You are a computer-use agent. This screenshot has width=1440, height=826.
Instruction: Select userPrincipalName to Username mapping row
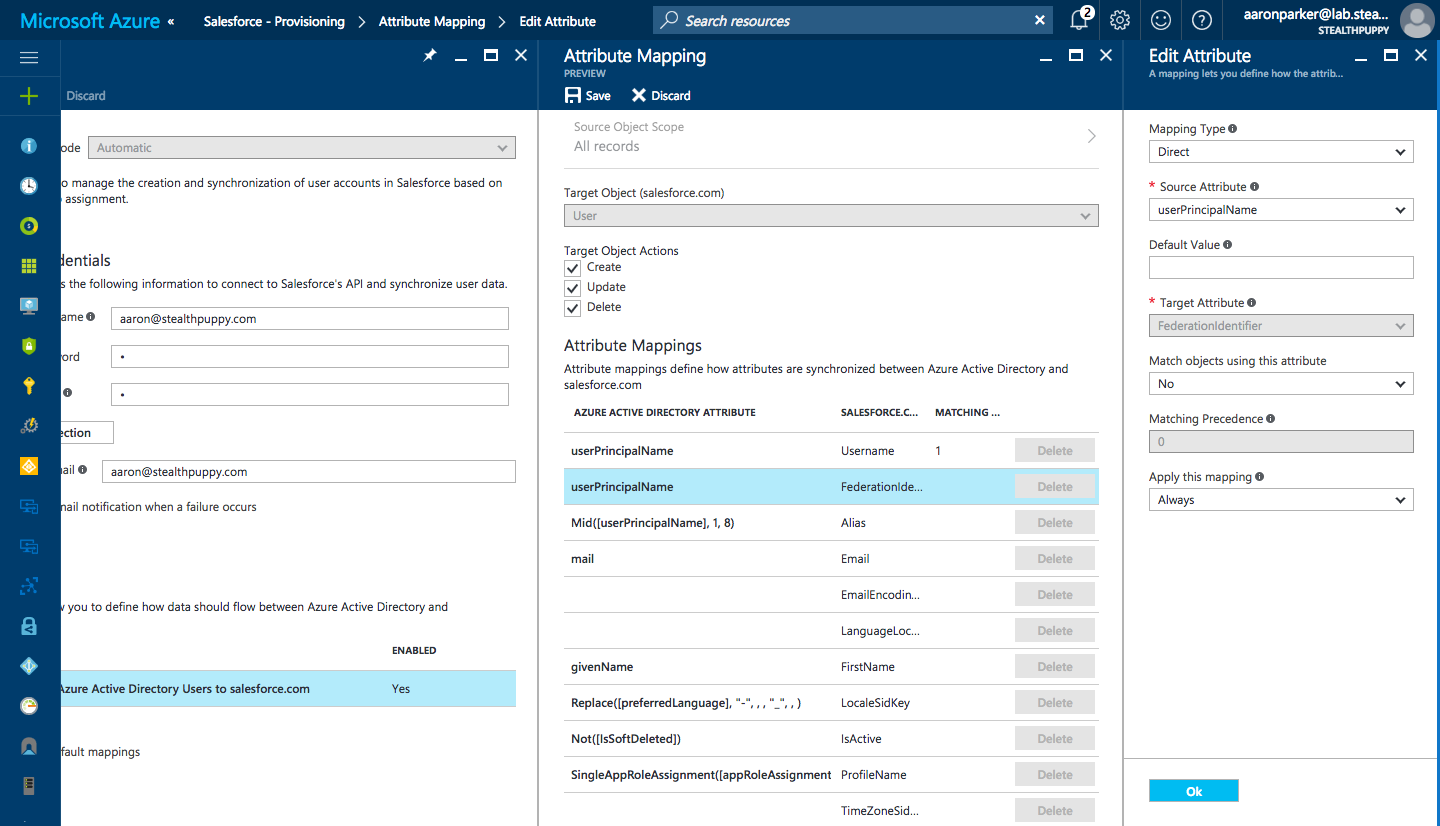click(831, 451)
